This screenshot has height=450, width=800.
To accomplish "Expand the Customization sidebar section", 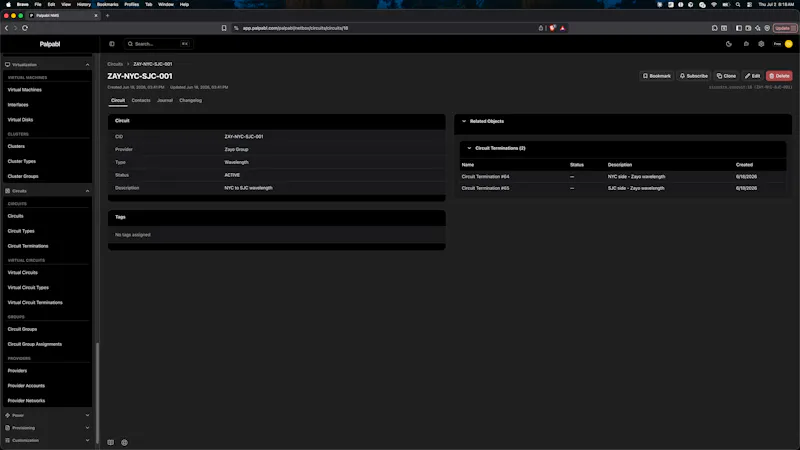I will [47, 440].
